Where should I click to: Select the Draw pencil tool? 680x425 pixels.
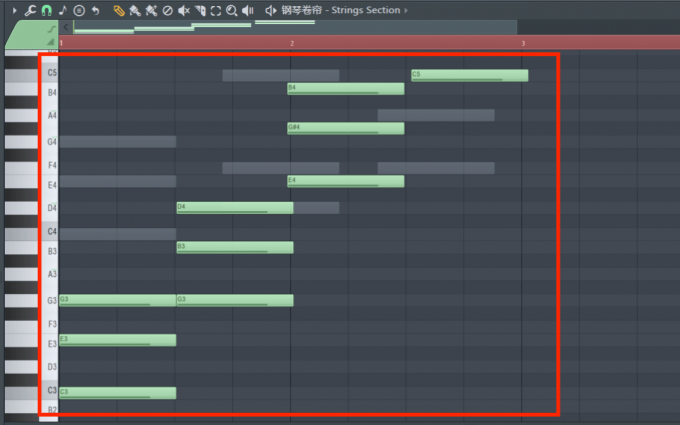[x=119, y=10]
